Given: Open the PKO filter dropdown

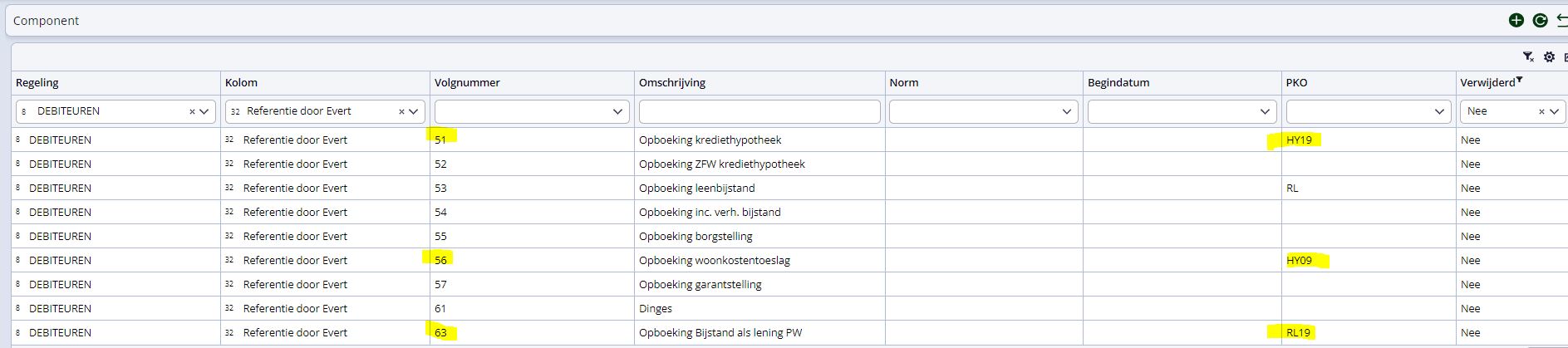Looking at the screenshot, I should (1440, 111).
